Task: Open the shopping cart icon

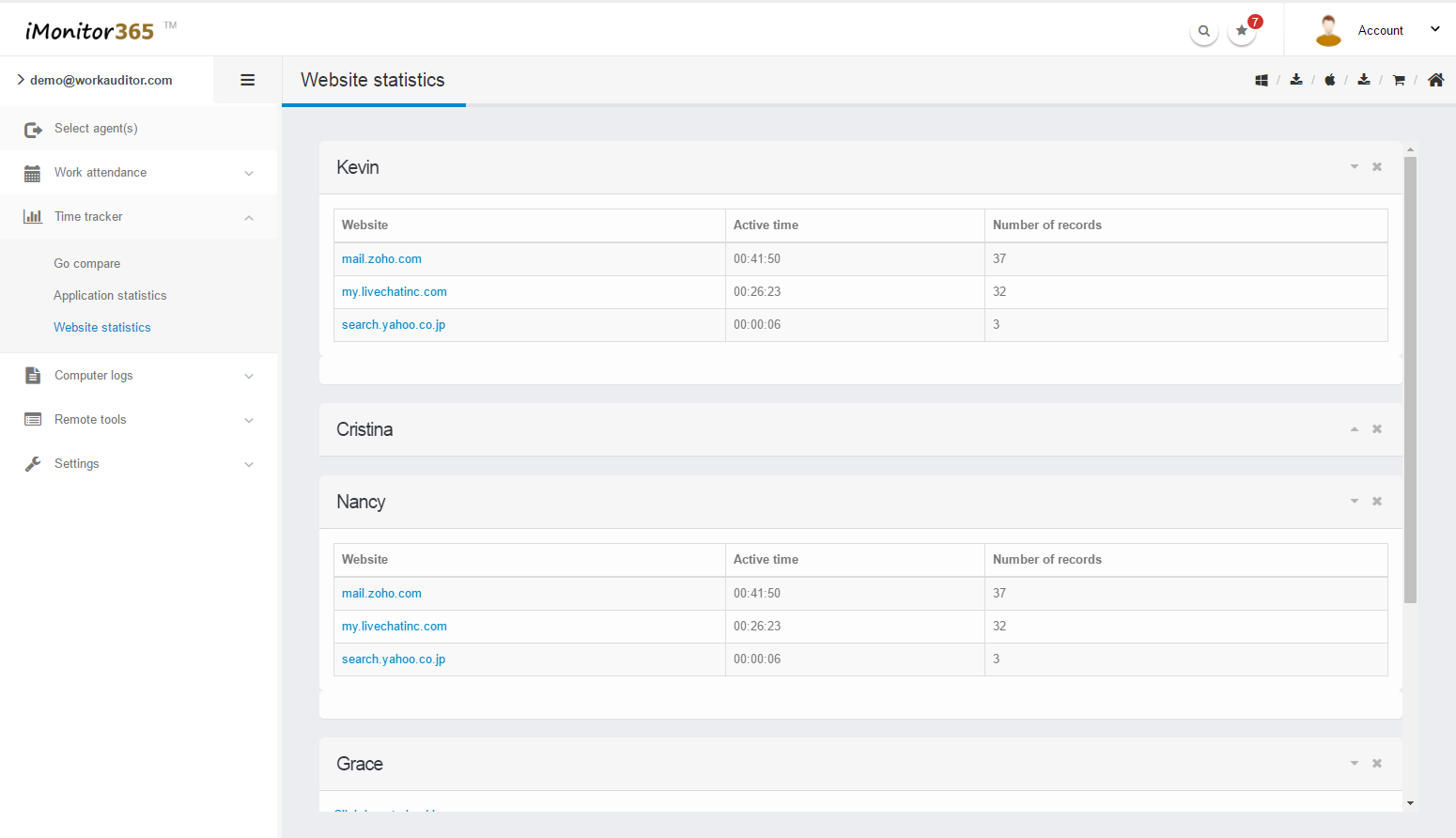Action: 1399,81
